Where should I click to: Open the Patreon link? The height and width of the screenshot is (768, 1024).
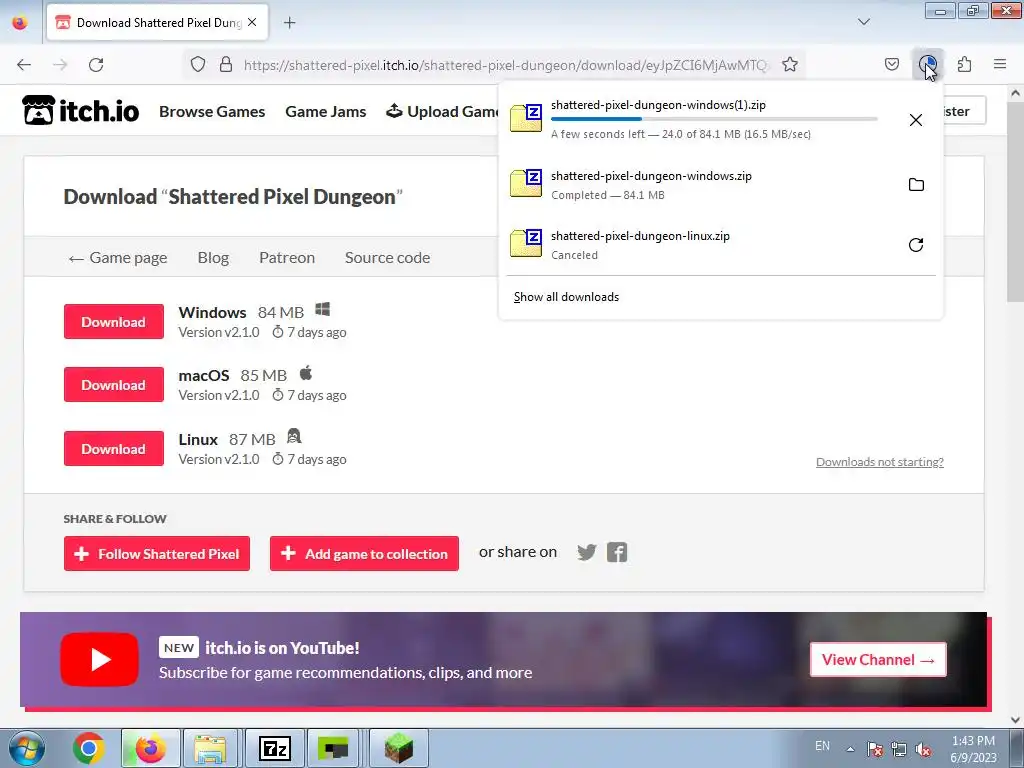point(287,258)
